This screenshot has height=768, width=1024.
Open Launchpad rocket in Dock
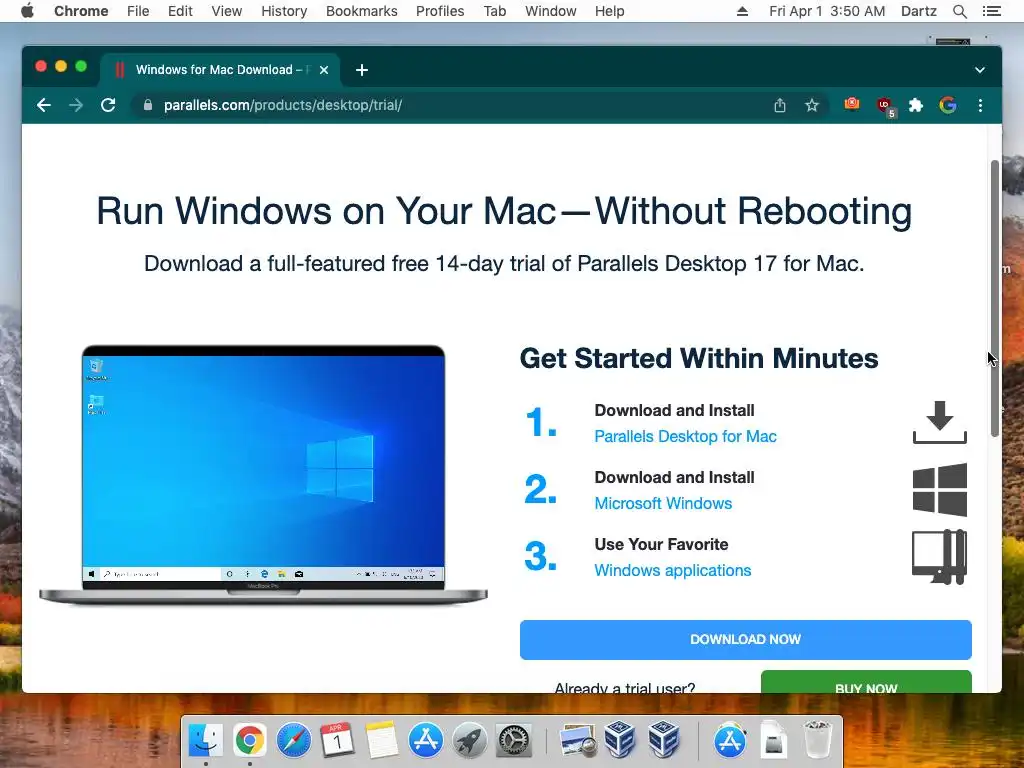click(470, 741)
